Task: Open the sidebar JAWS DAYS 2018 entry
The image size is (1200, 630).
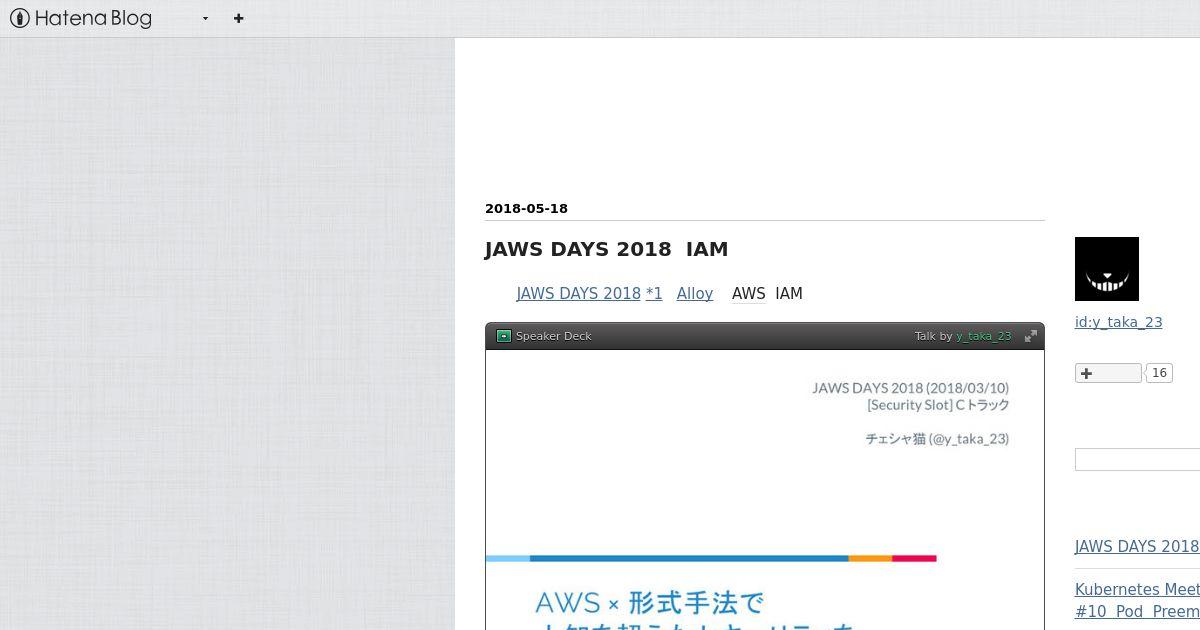Action: tap(1137, 547)
